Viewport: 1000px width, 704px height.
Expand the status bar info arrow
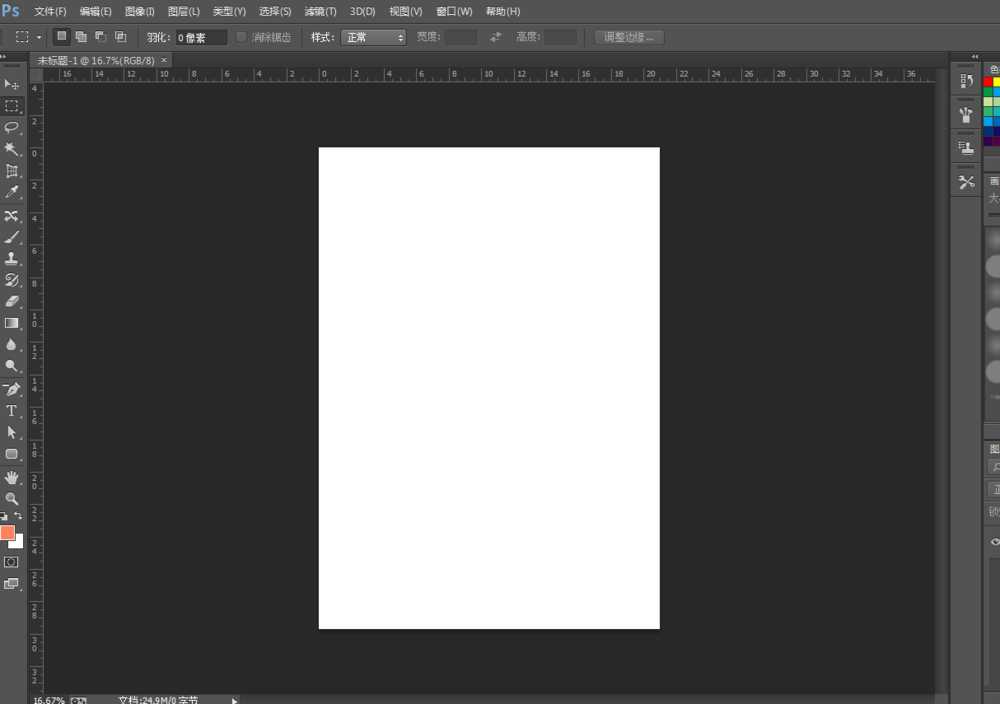(235, 700)
